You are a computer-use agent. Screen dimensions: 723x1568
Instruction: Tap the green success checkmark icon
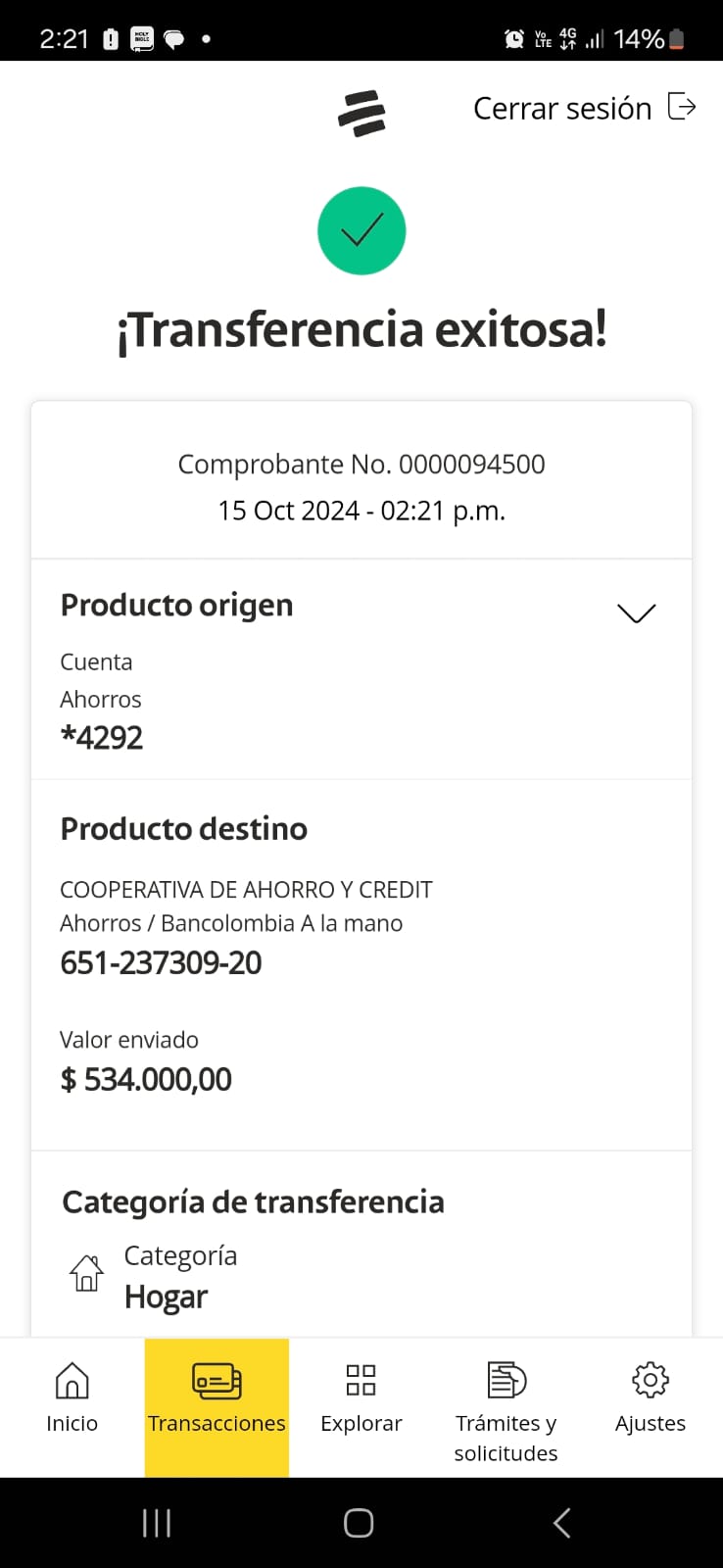(x=361, y=231)
